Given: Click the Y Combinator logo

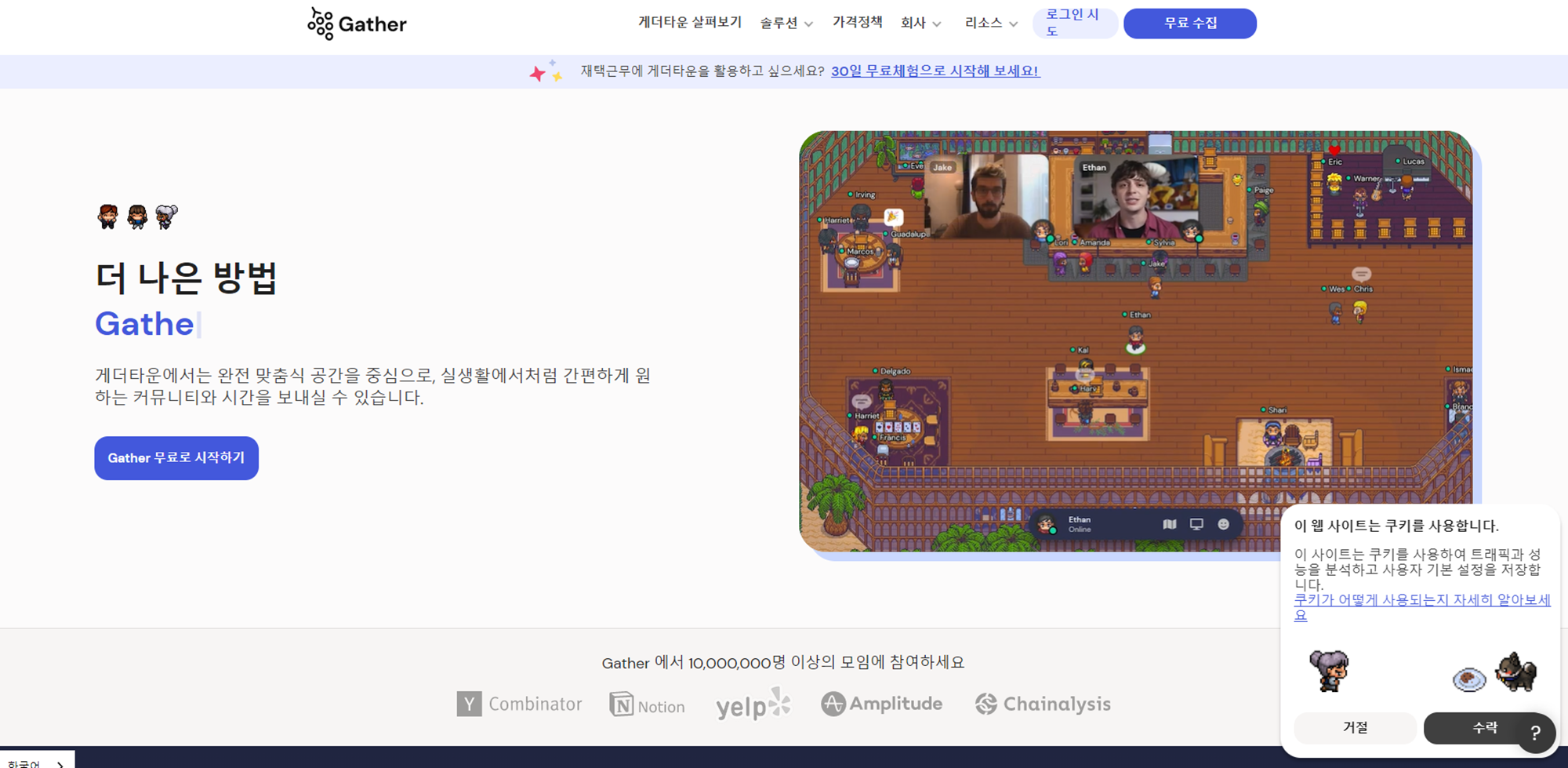Looking at the screenshot, I should click(x=519, y=704).
